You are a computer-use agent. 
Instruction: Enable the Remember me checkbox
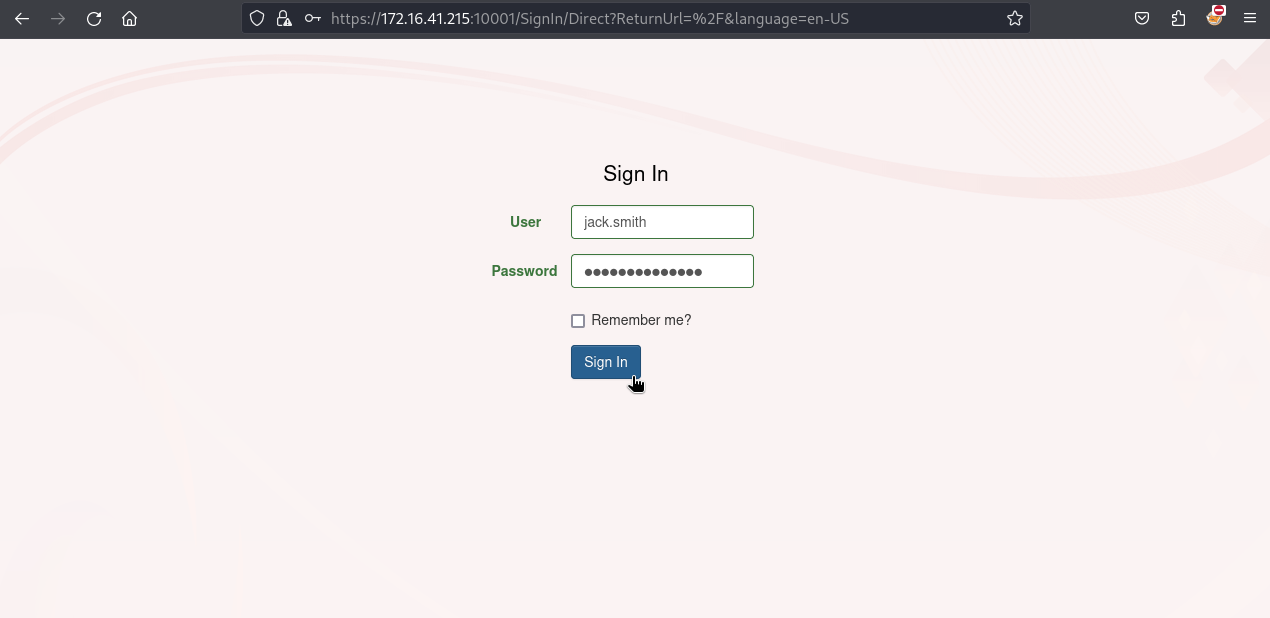(x=578, y=321)
